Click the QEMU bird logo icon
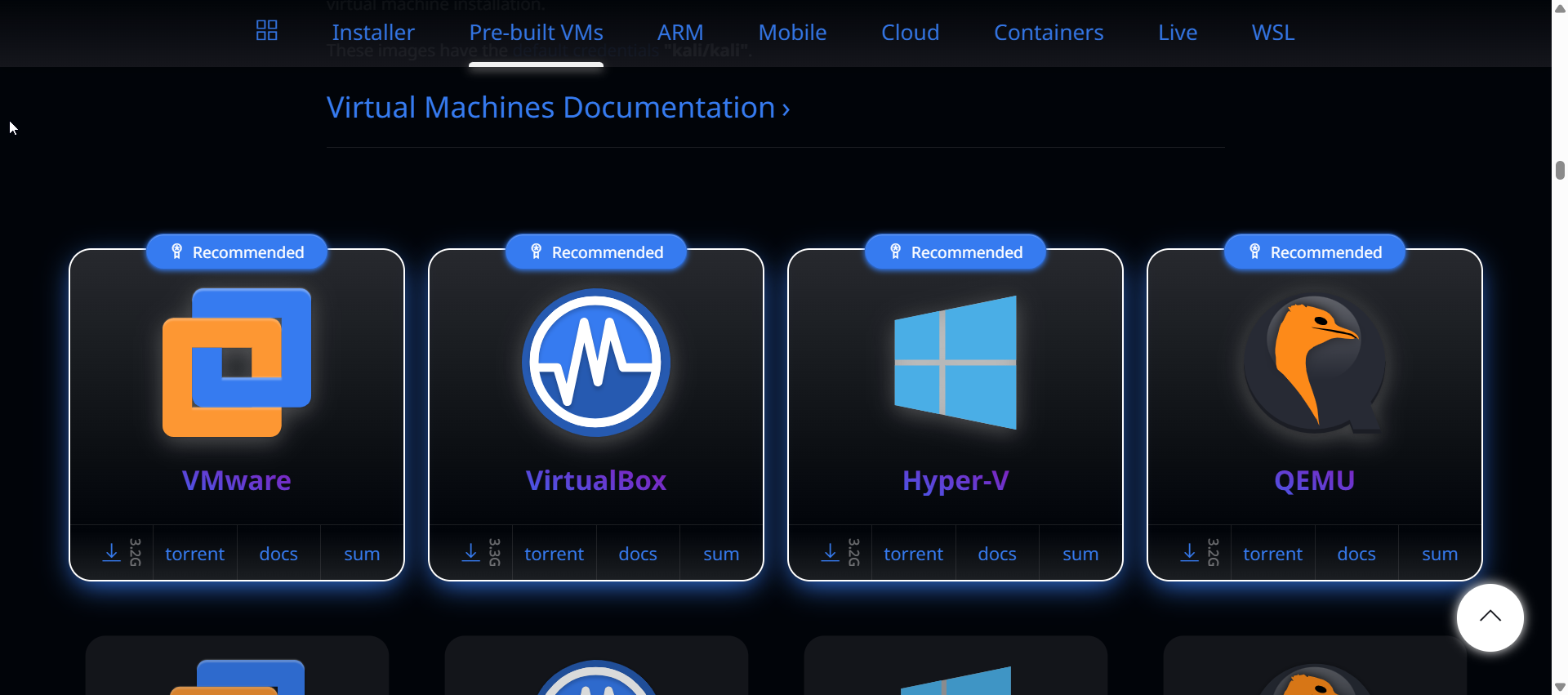This screenshot has width=1568, height=695. coord(1315,364)
